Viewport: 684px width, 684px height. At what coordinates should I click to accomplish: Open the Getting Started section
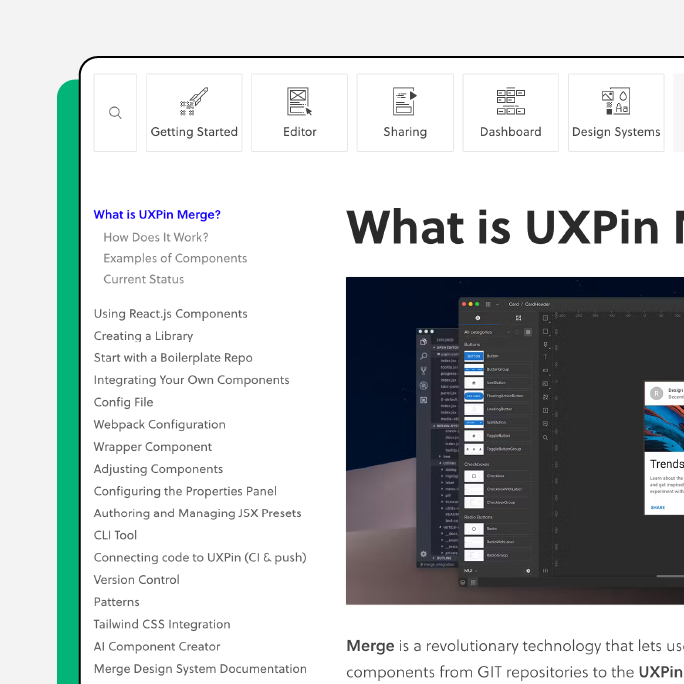[x=194, y=113]
